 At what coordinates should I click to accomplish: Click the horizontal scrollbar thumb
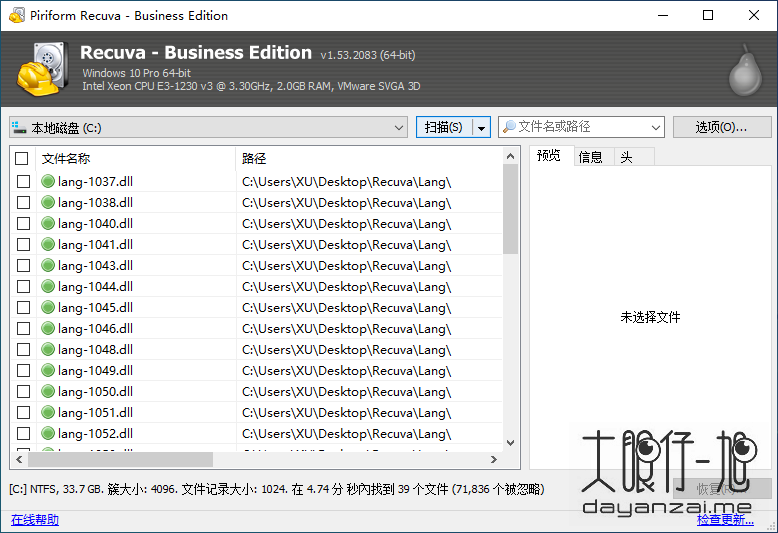click(x=121, y=460)
